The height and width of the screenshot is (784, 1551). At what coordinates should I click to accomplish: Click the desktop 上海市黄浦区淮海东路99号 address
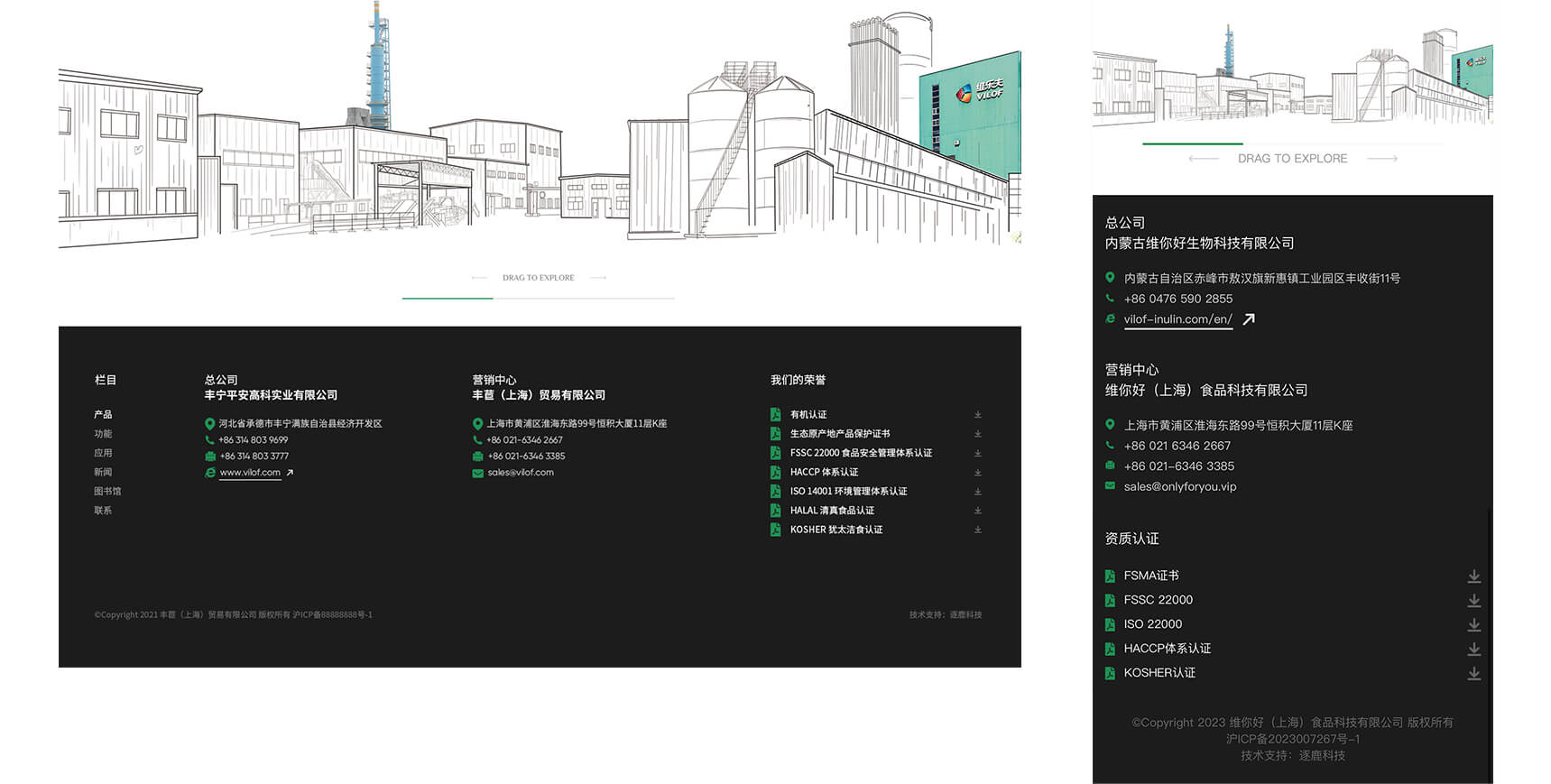[577, 423]
